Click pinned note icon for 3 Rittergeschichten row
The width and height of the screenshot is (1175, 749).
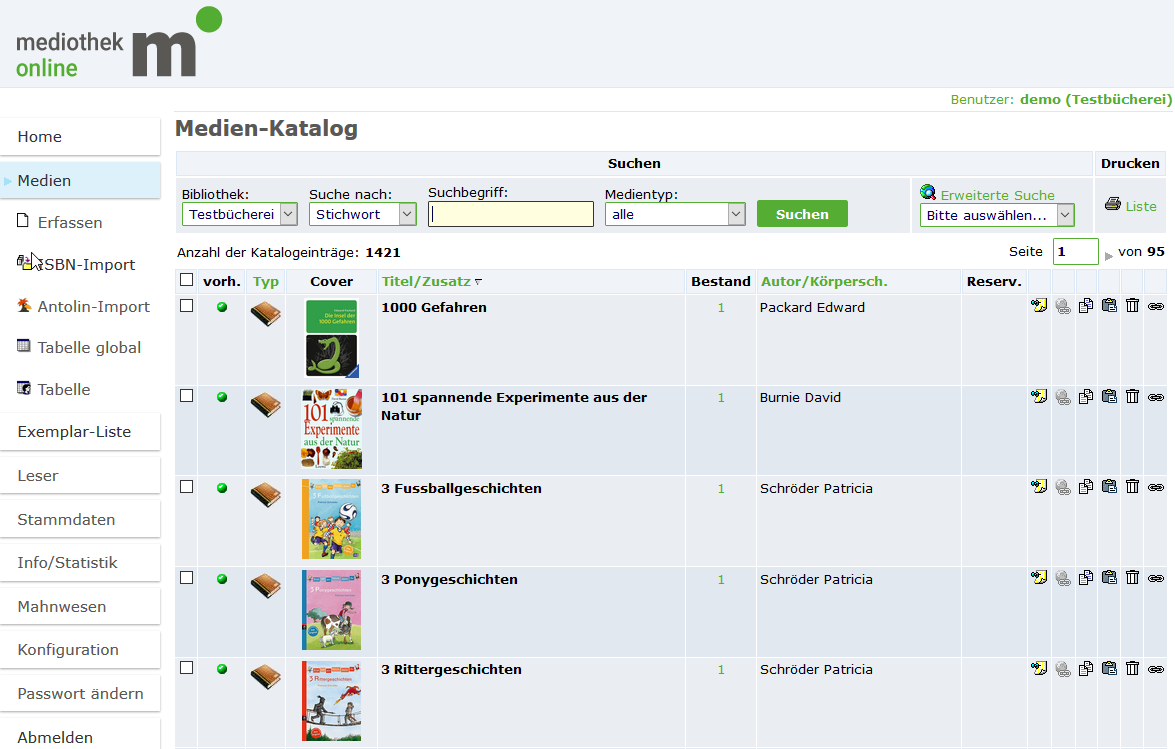(x=1039, y=668)
